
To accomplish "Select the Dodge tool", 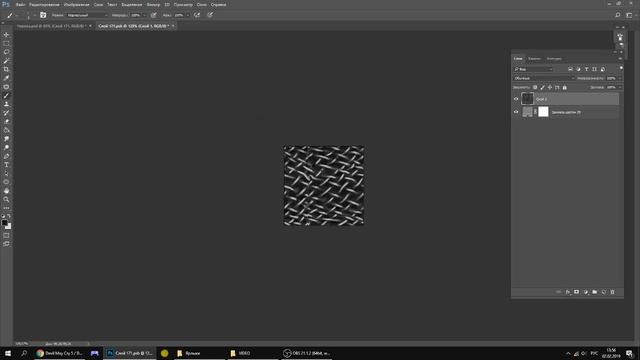I will click(x=6, y=147).
